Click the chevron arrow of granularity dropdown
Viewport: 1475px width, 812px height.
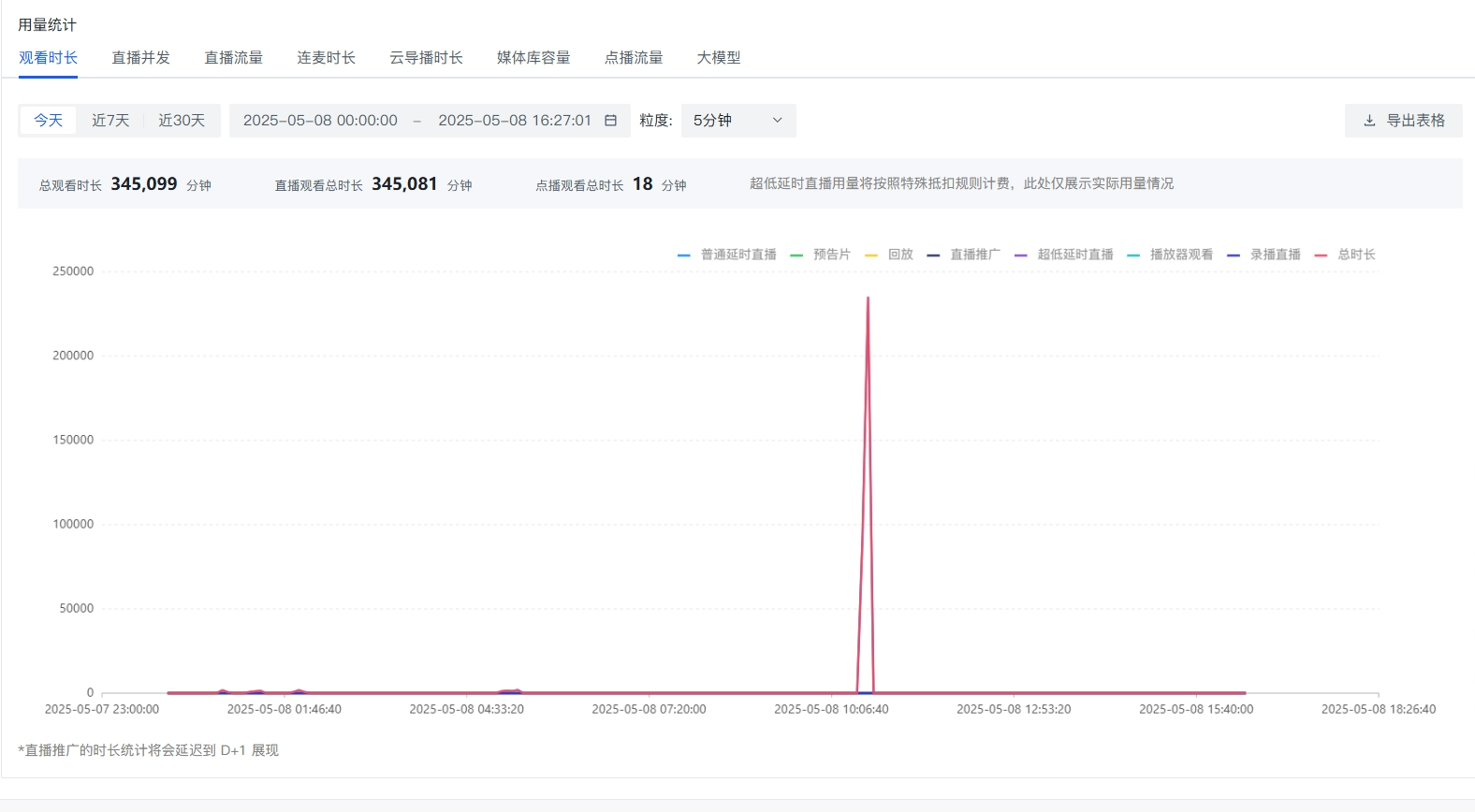tap(777, 121)
